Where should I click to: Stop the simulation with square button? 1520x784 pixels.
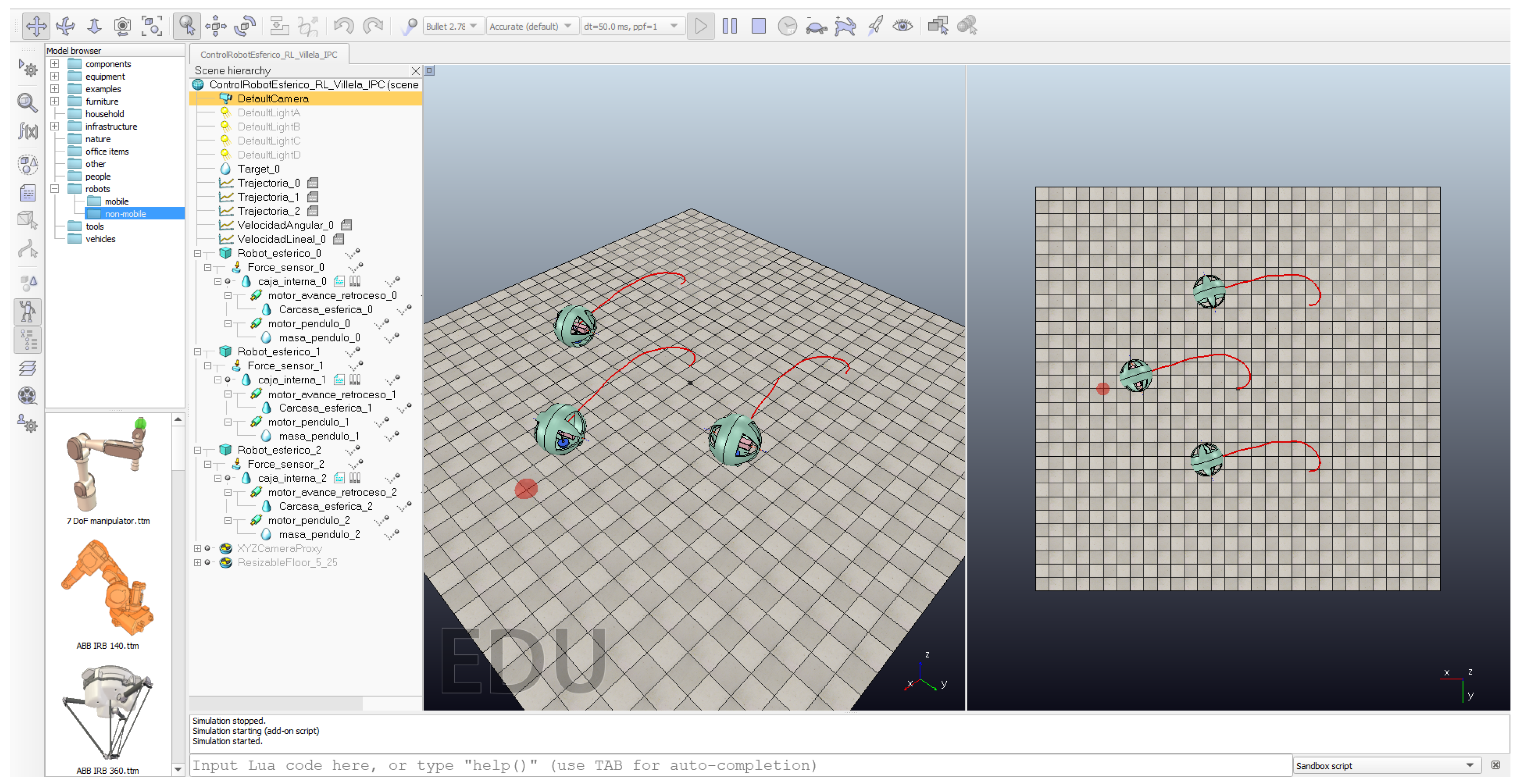(758, 26)
